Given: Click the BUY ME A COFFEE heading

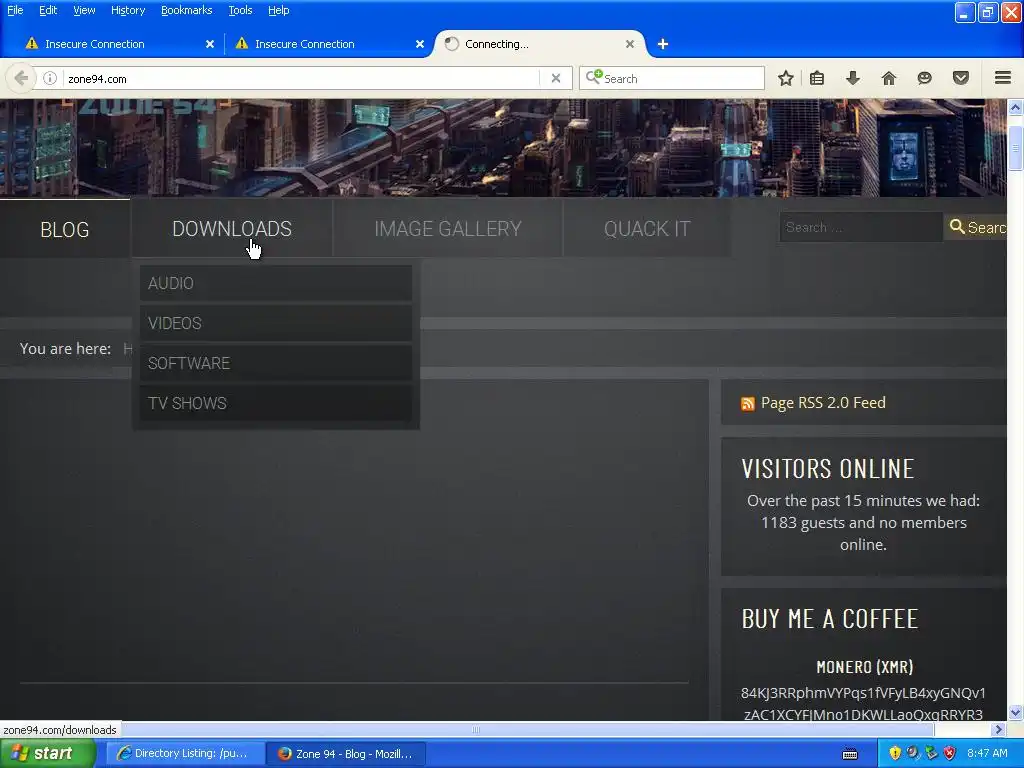Looking at the screenshot, I should (x=829, y=618).
